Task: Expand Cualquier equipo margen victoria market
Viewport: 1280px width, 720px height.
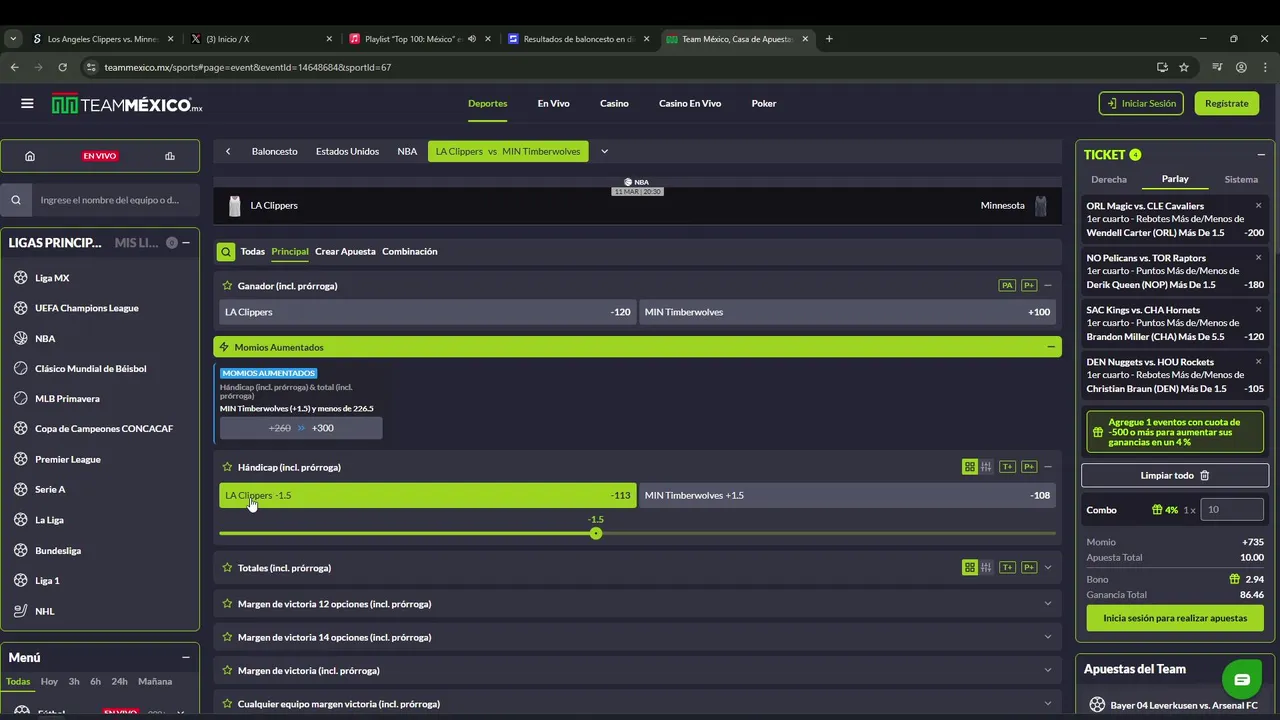Action: coord(1048,704)
